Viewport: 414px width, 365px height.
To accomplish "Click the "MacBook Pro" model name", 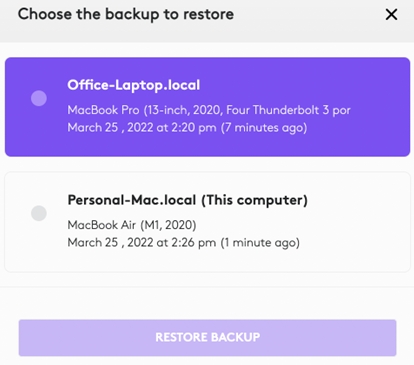I will click(x=103, y=110).
